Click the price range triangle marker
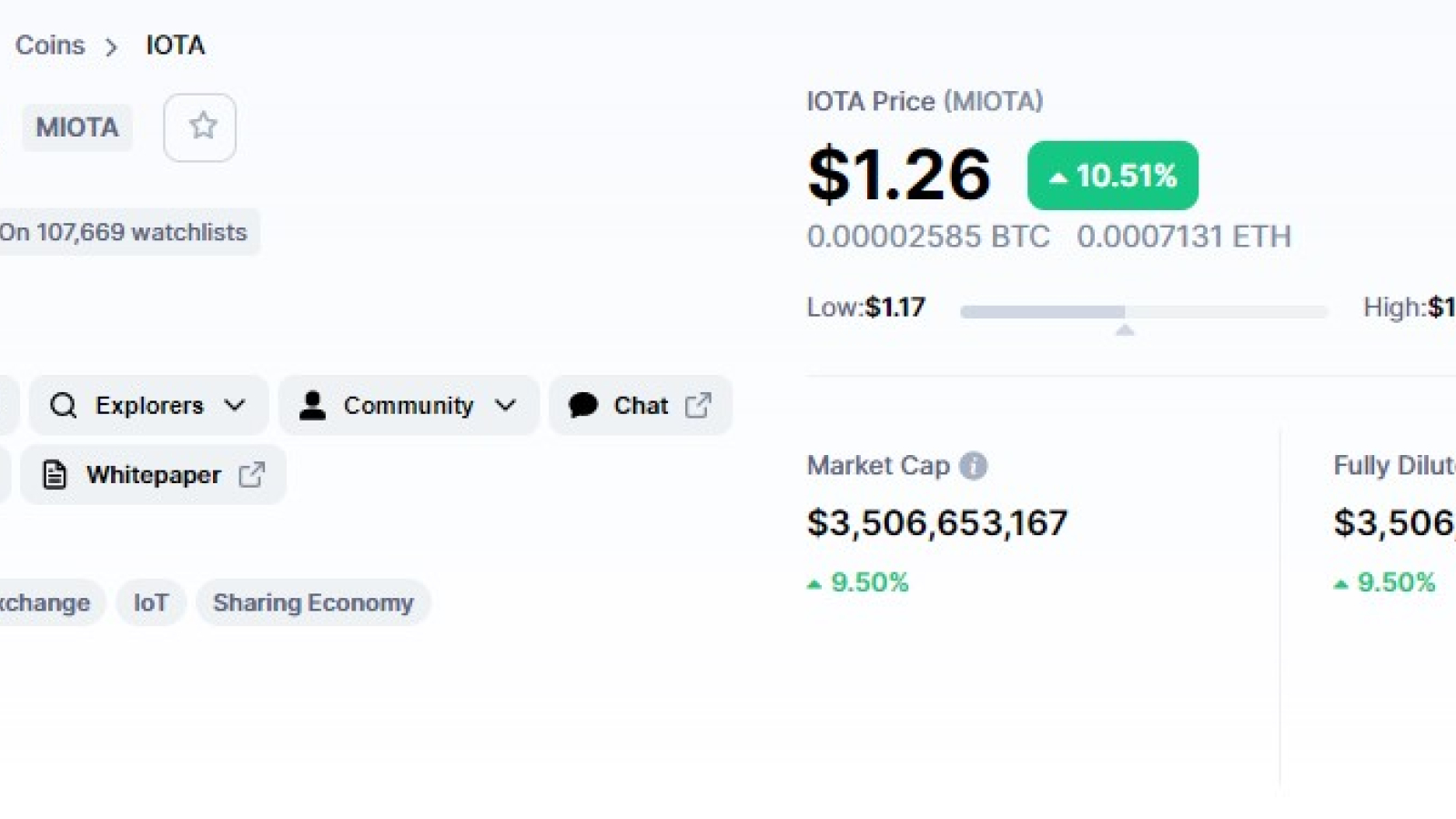This screenshot has width=1456, height=819. tap(1125, 329)
